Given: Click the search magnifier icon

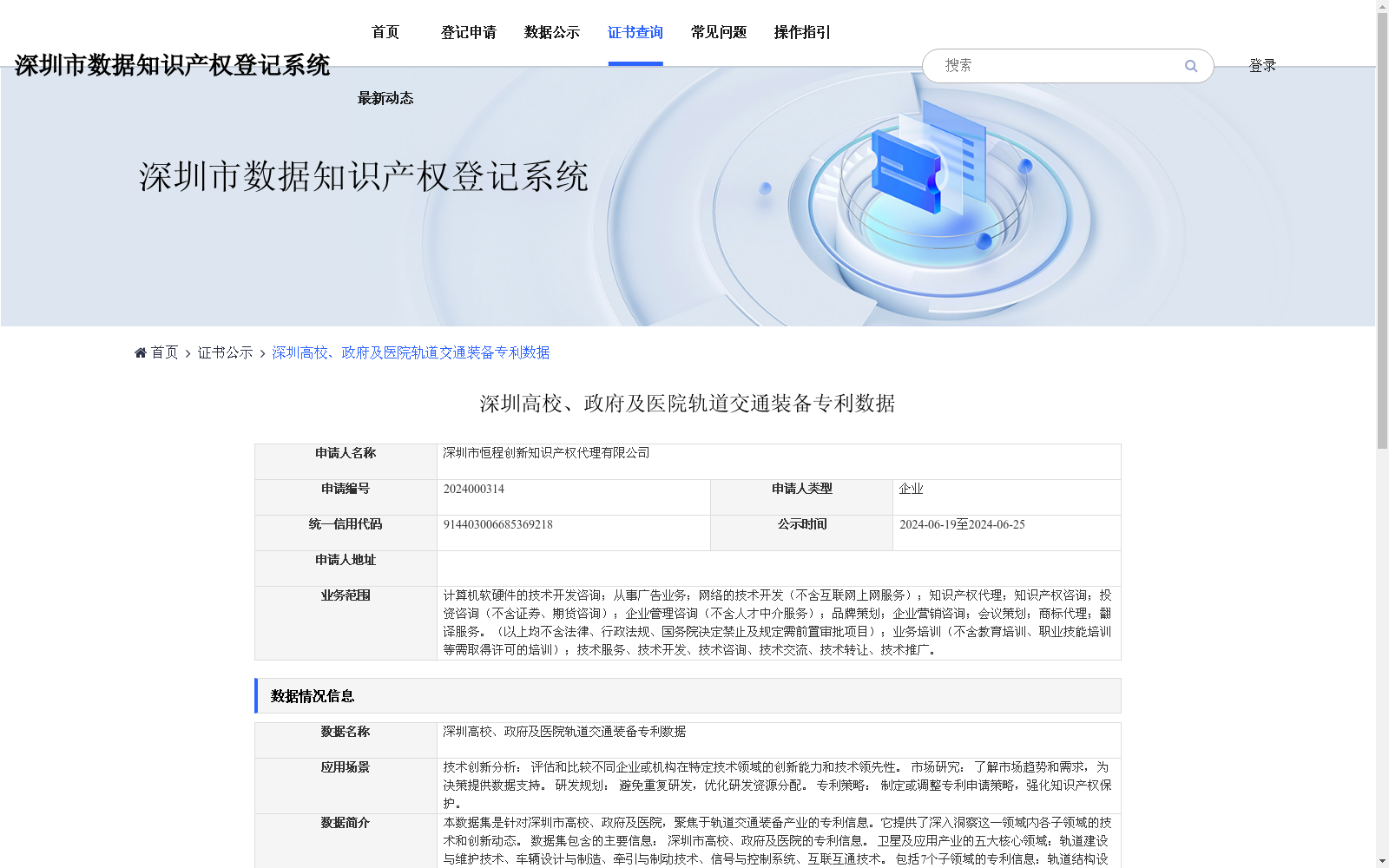Looking at the screenshot, I should coord(1190,65).
